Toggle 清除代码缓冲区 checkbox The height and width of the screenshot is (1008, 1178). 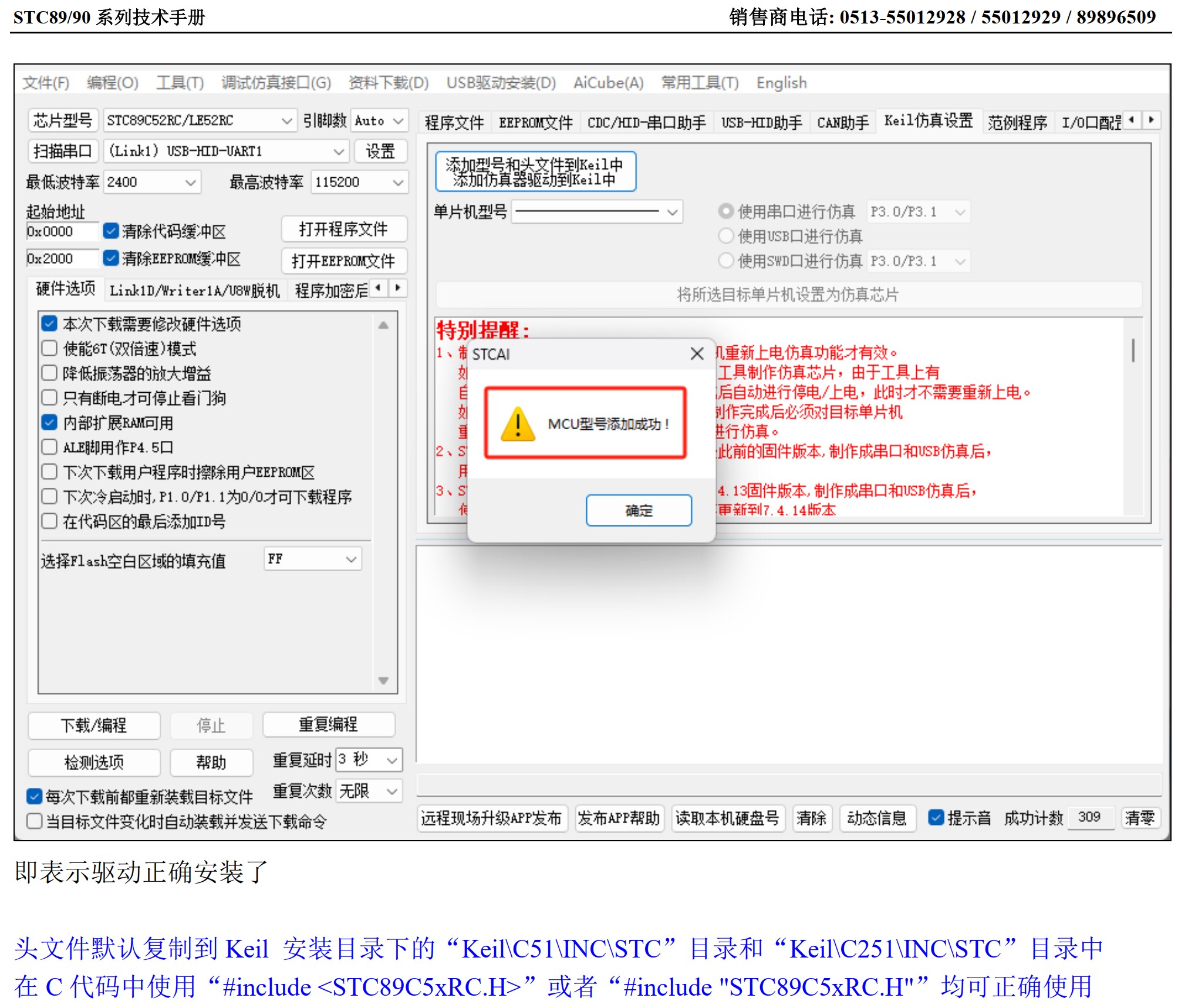[110, 231]
